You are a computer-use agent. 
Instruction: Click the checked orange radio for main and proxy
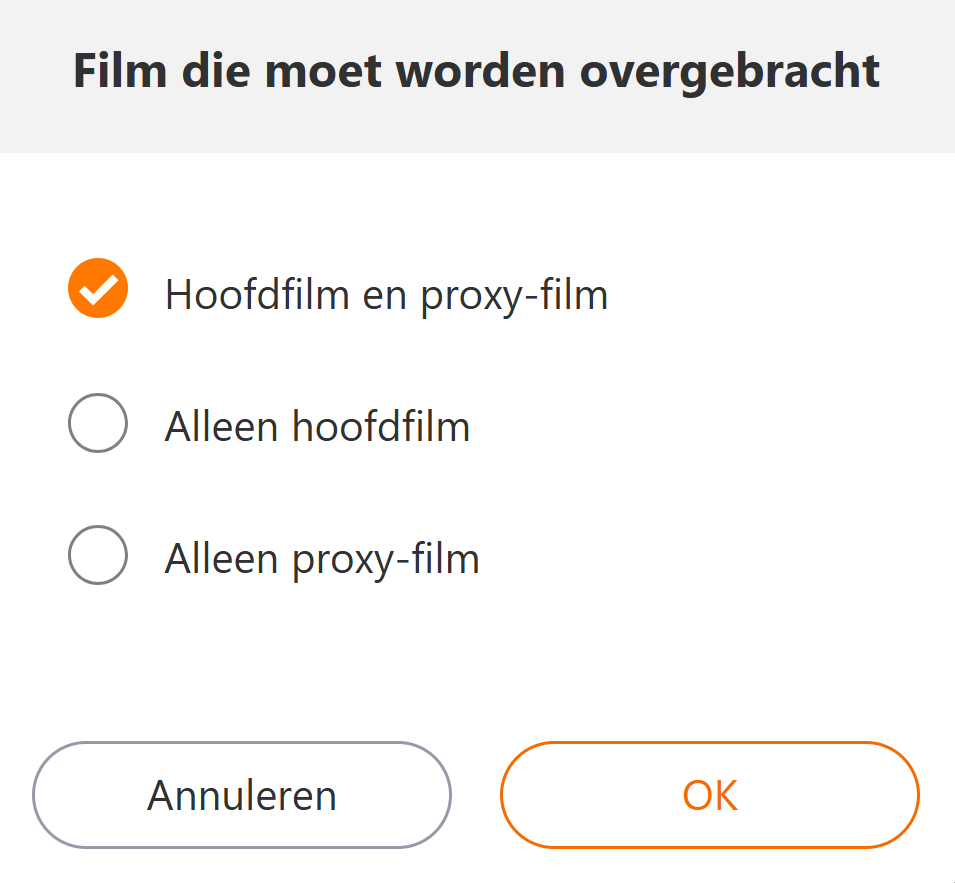pyautogui.click(x=98, y=289)
